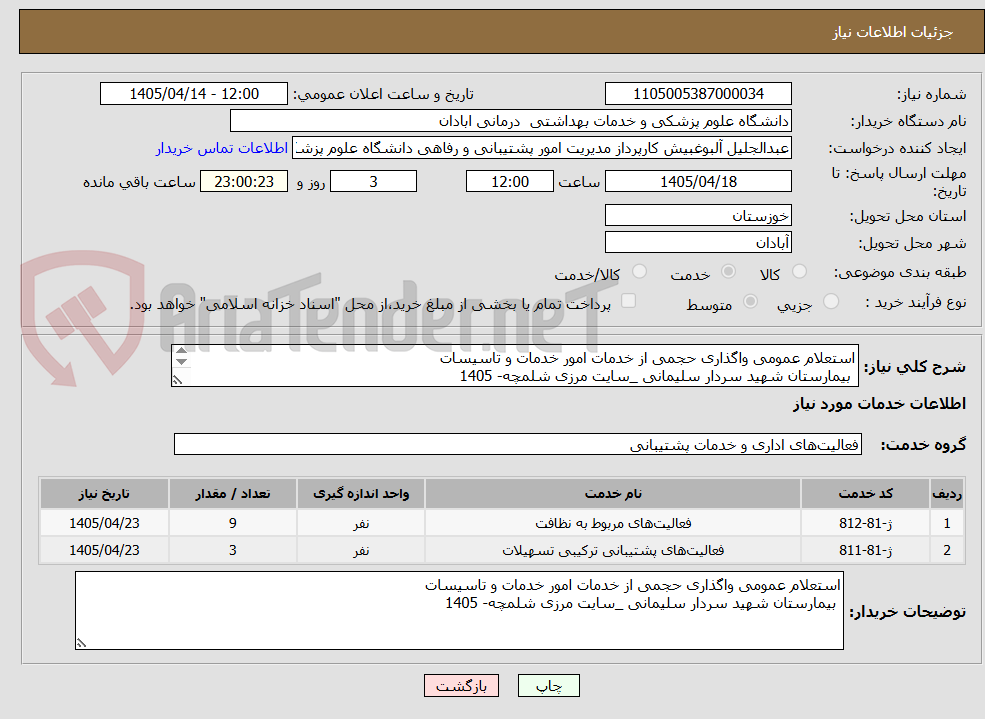985x719 pixels.
Task: Grab resize handle of توضیحات خریدار textarea
Action: coord(81,643)
